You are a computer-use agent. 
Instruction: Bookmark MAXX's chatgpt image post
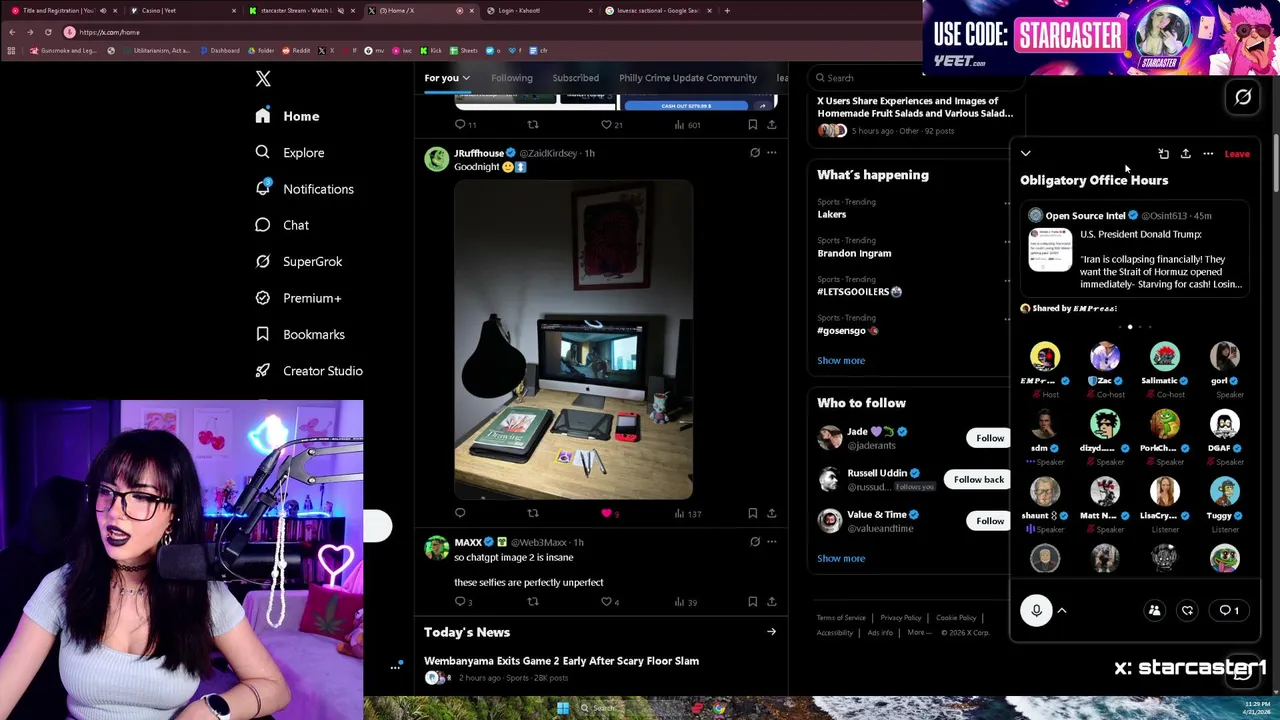tap(752, 602)
